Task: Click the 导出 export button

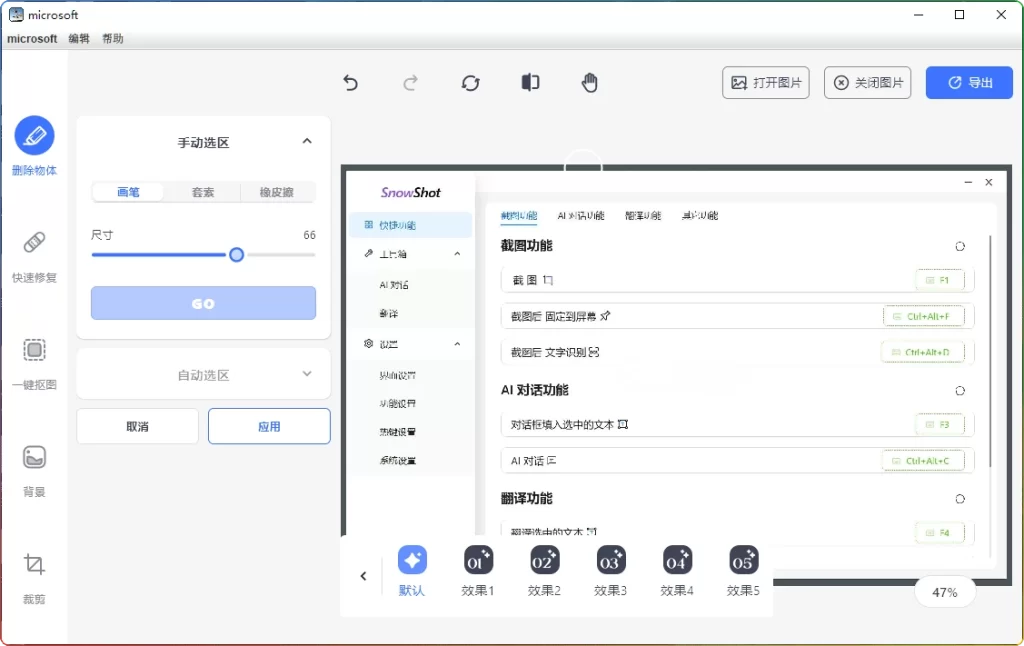Action: click(969, 83)
